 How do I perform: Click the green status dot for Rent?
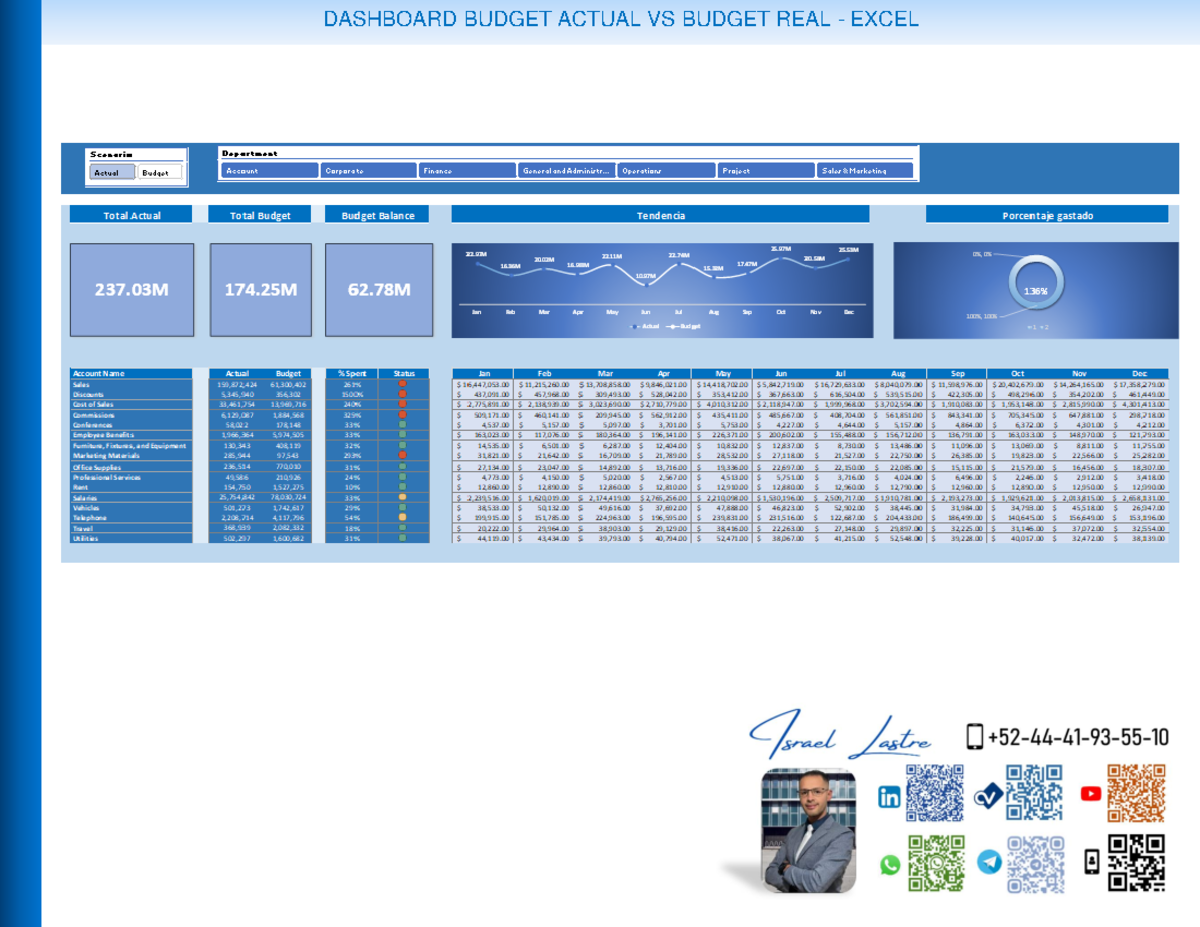click(x=403, y=487)
